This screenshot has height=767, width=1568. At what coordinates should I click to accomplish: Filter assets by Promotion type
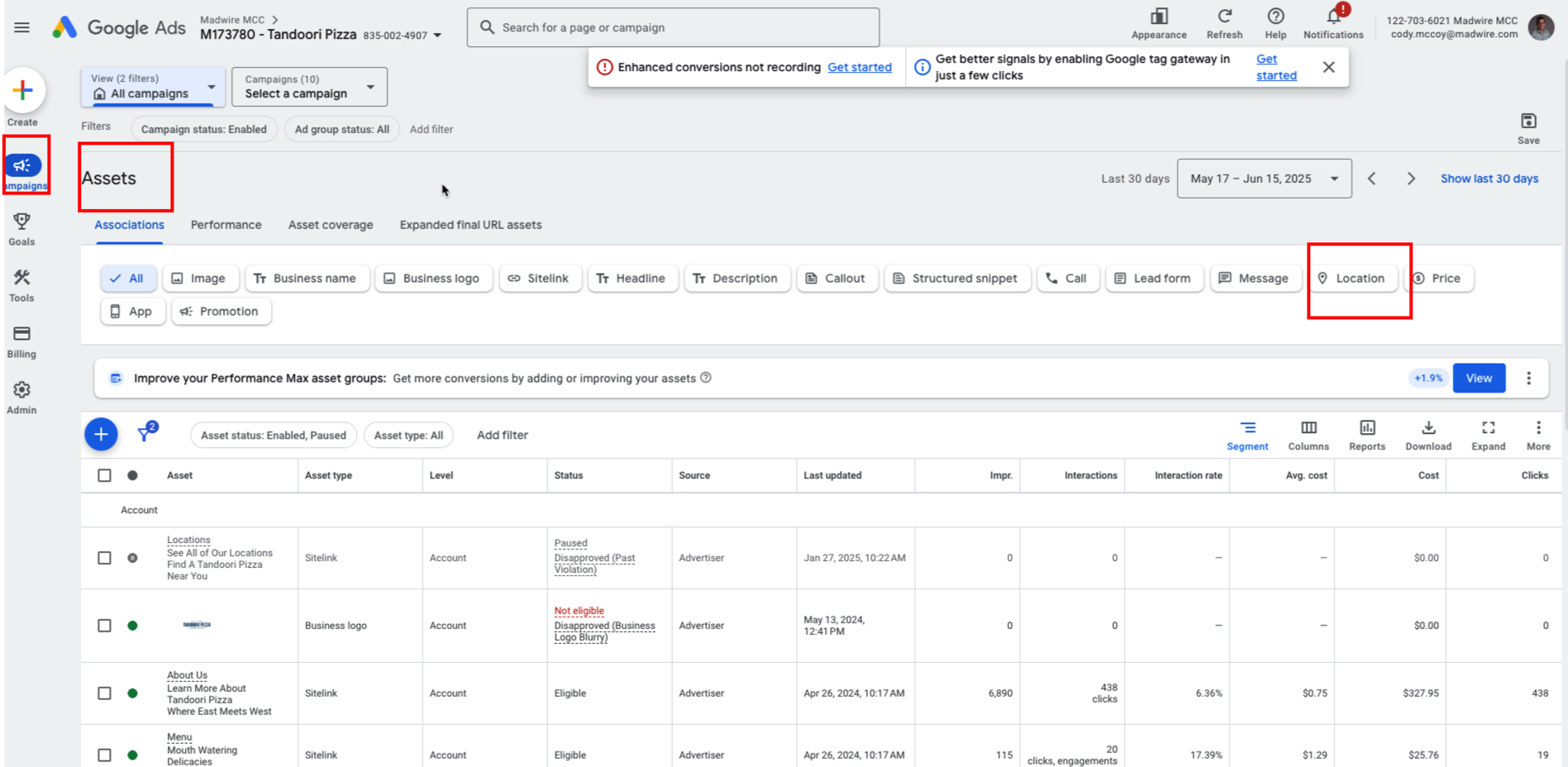coord(221,312)
